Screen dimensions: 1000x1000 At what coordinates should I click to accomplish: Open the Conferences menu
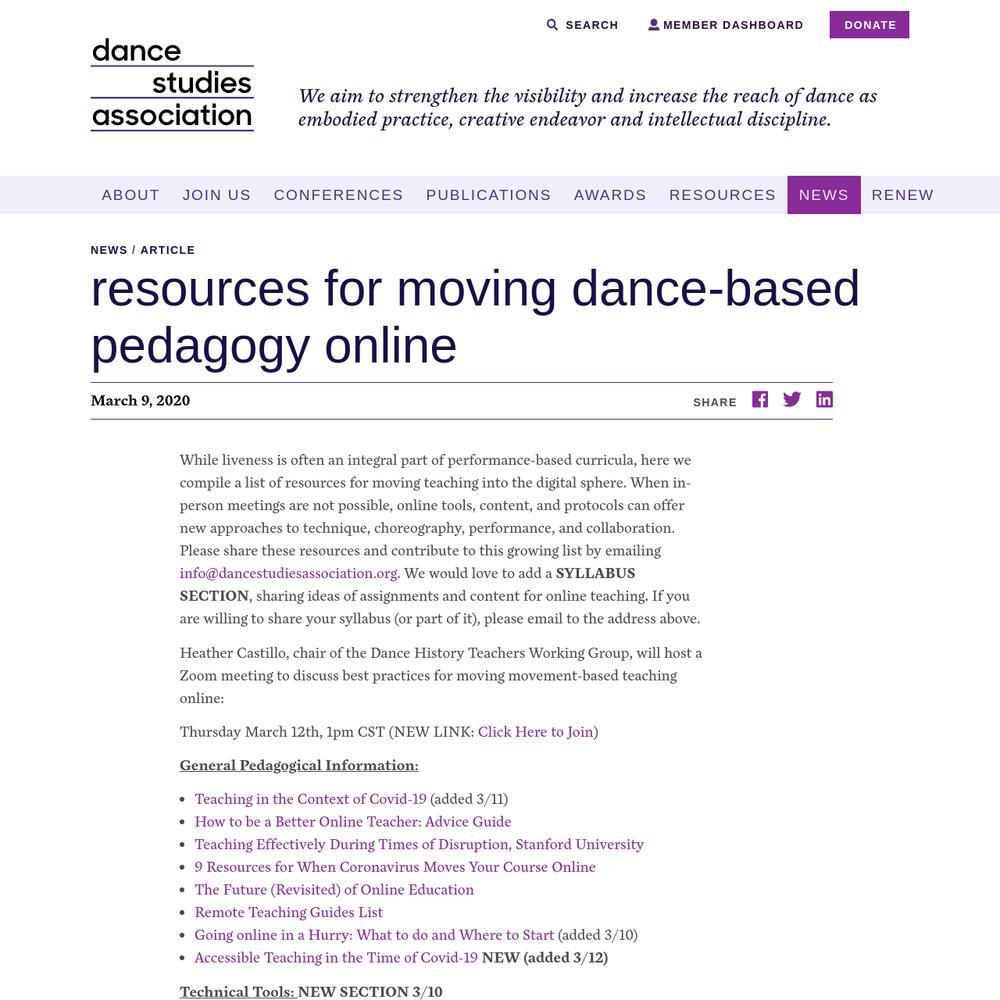pos(339,195)
